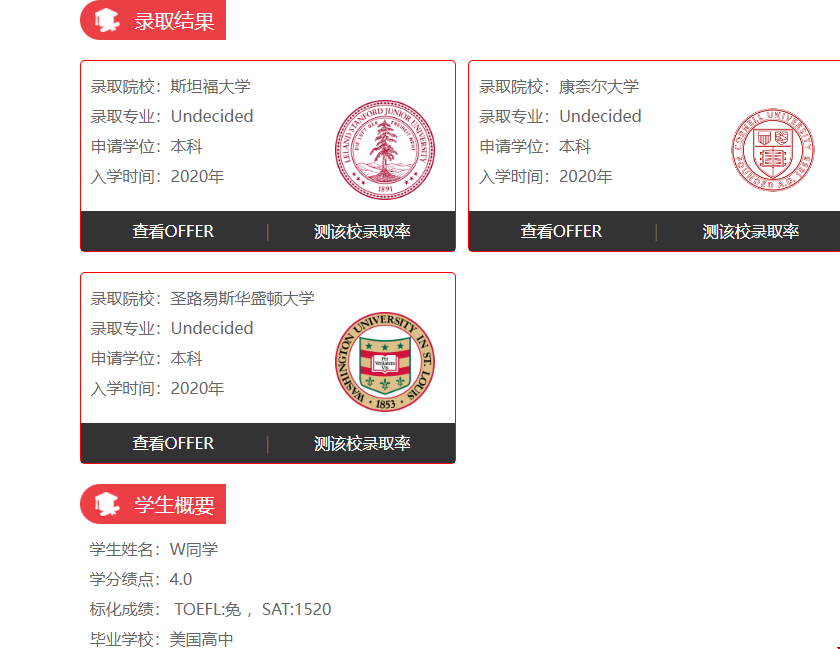840x649 pixels.
Task: Open 测该校录取率 for 圣路易斯华盛顿大学
Action: click(362, 443)
